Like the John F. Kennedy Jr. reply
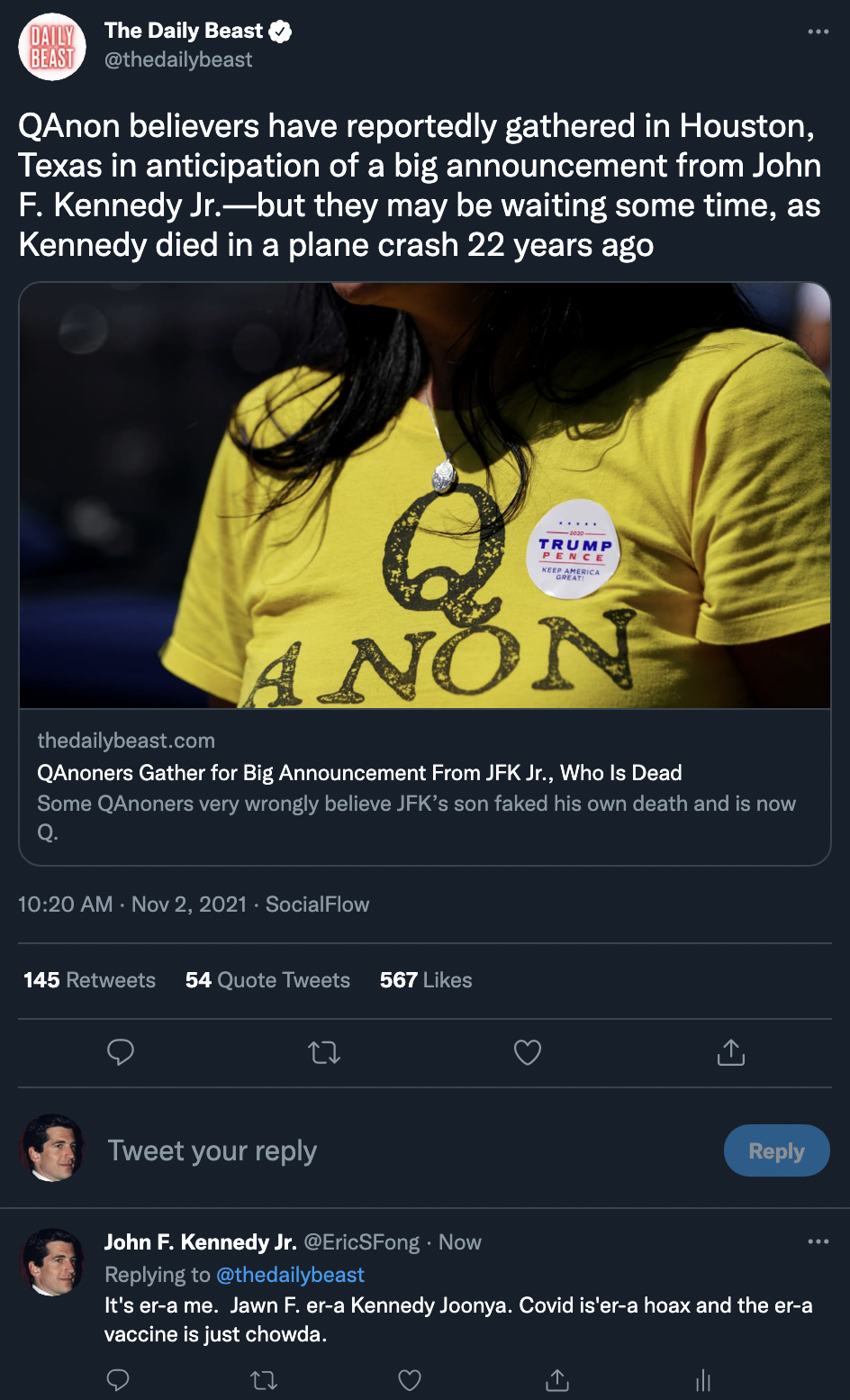The height and width of the screenshot is (1400, 850). tap(410, 1379)
